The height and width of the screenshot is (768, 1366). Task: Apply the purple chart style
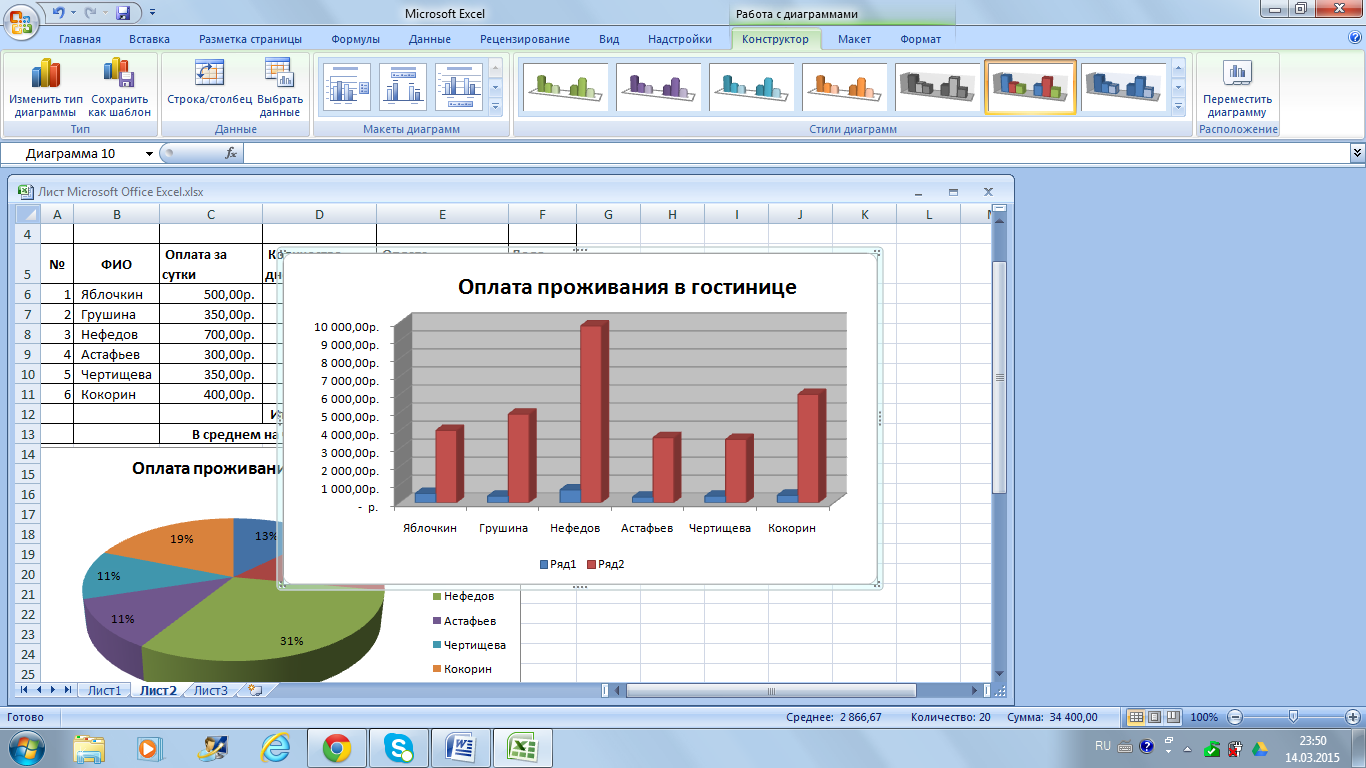[x=658, y=87]
